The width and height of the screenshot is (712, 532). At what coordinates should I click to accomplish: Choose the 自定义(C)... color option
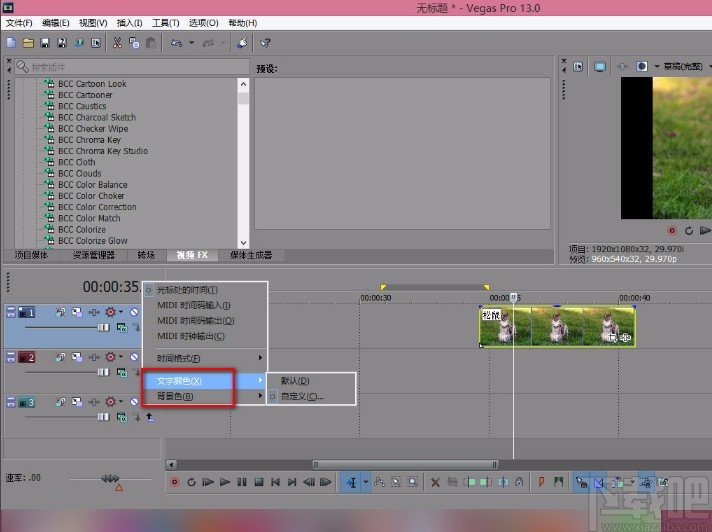point(301,396)
